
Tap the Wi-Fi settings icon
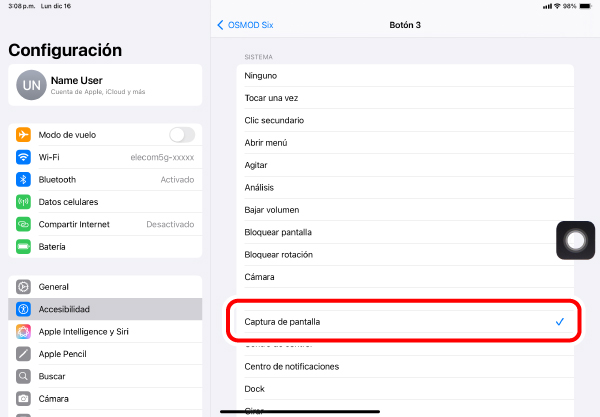pyautogui.click(x=24, y=157)
